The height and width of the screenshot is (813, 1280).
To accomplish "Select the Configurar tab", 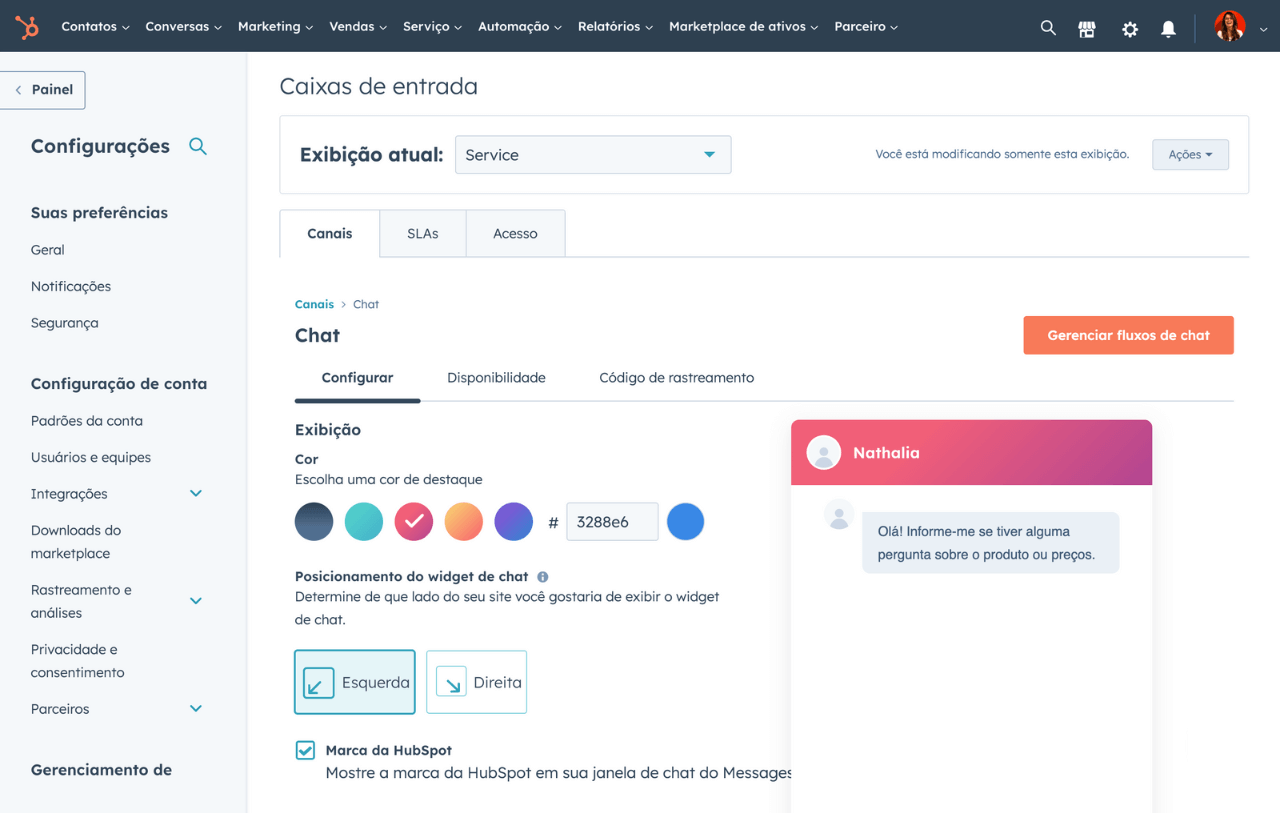I will coord(357,378).
